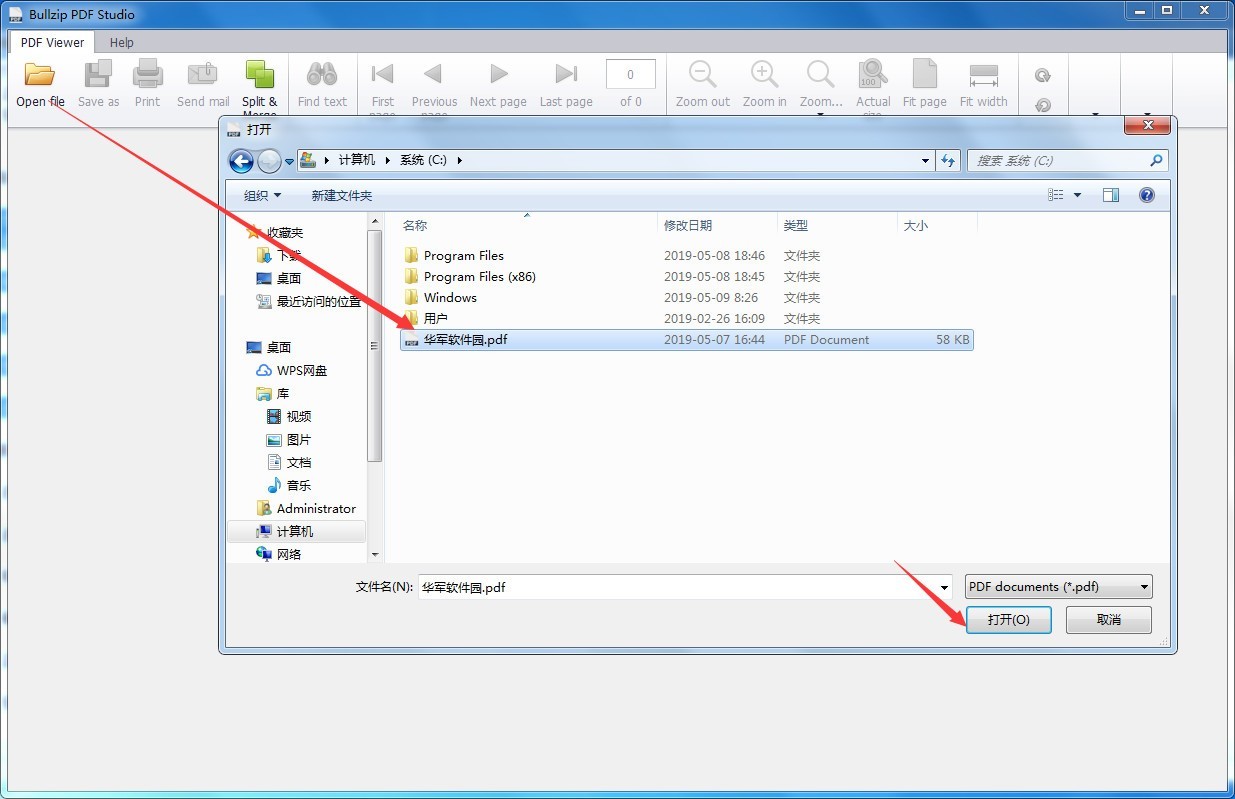Select the Windows folder

coord(686,298)
